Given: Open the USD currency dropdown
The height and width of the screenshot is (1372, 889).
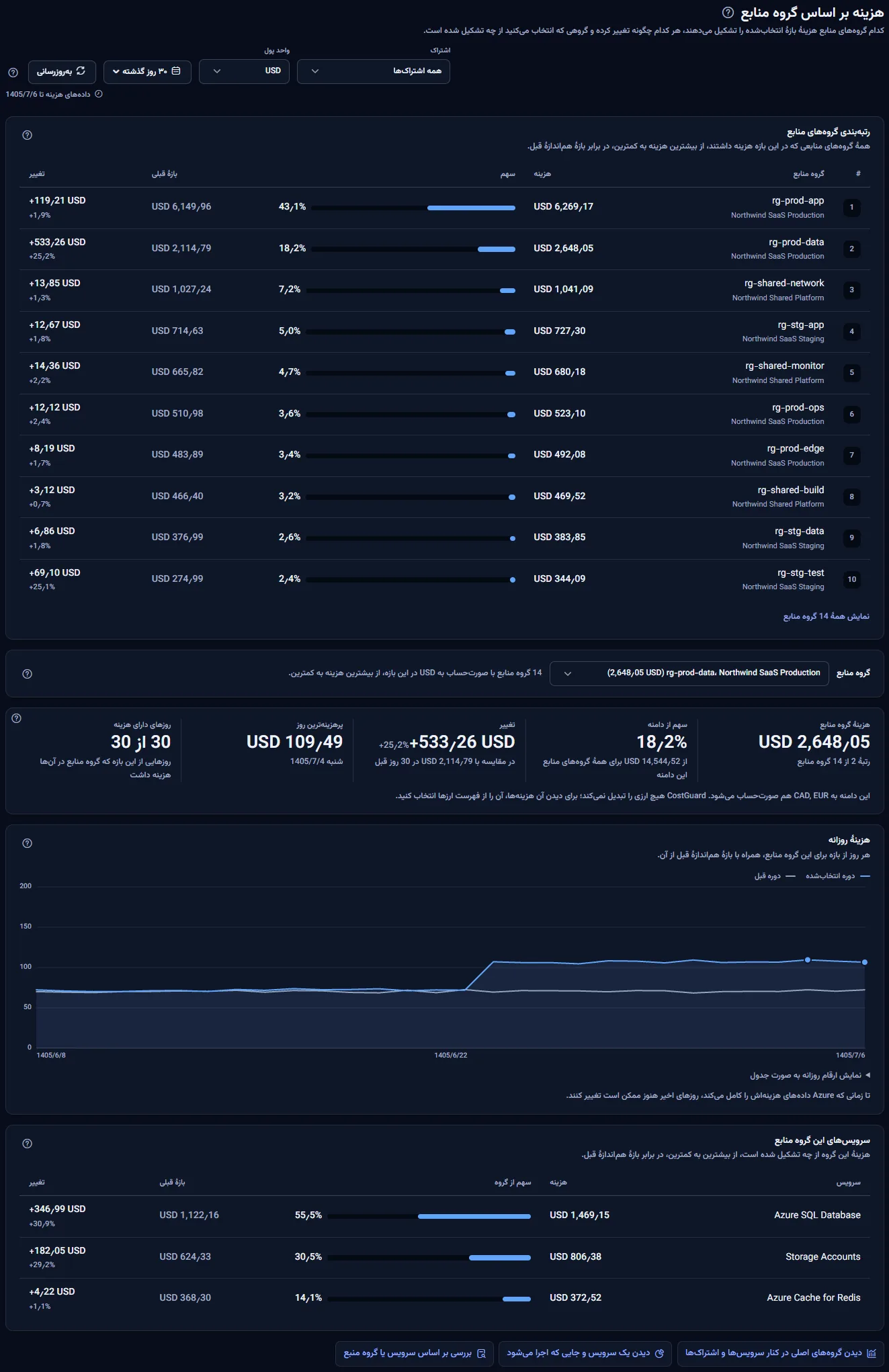Looking at the screenshot, I should tap(245, 72).
